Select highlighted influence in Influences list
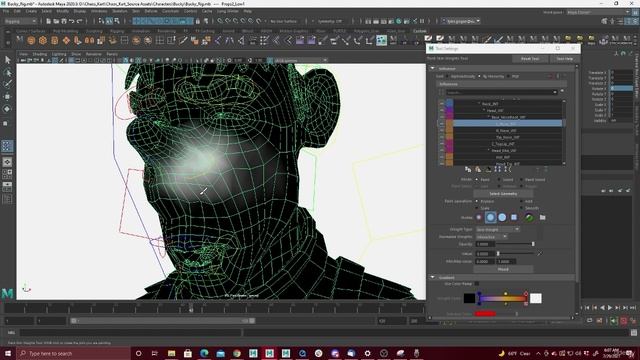The width and height of the screenshot is (640, 360). (507, 124)
